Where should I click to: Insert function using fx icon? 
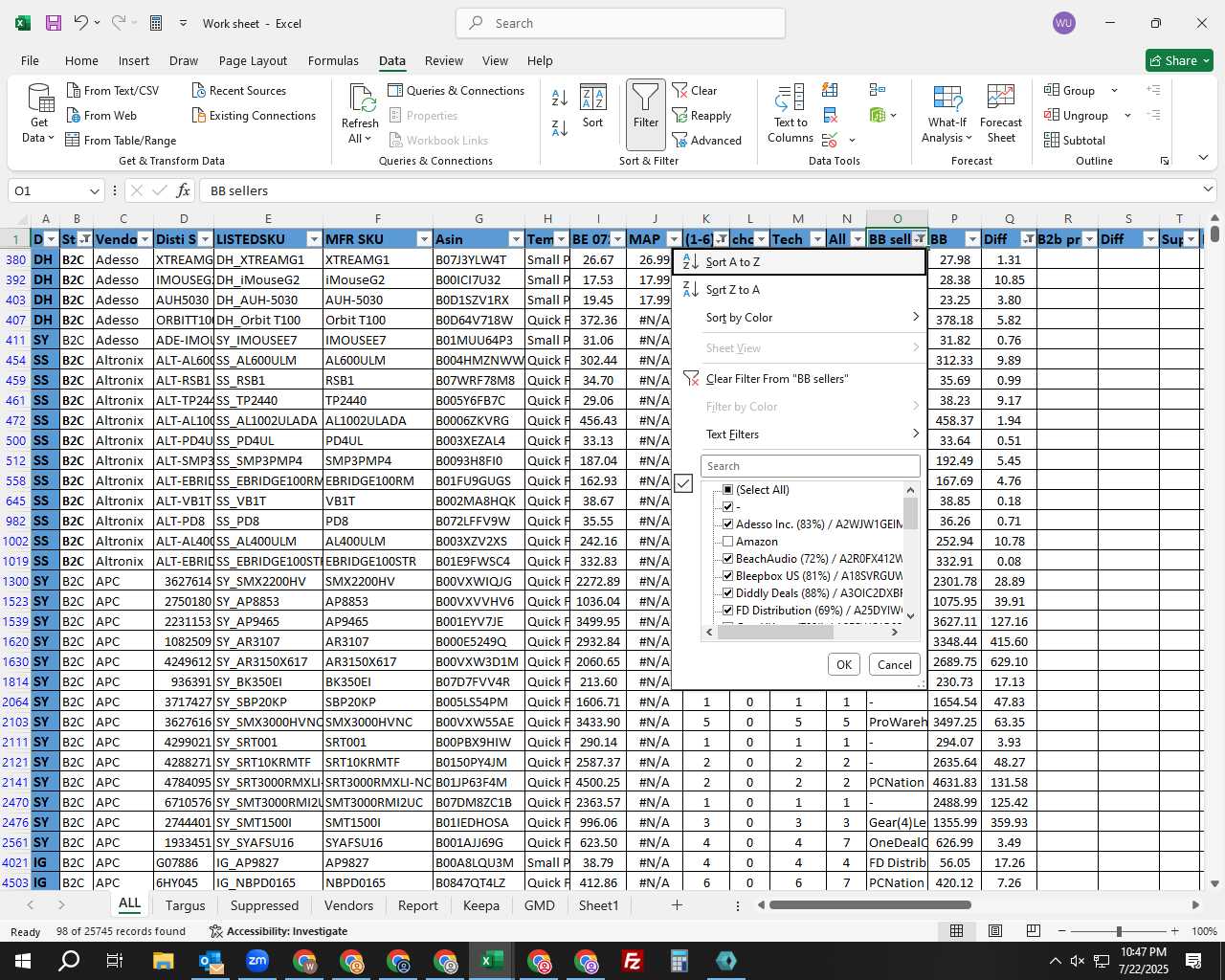pos(183,190)
